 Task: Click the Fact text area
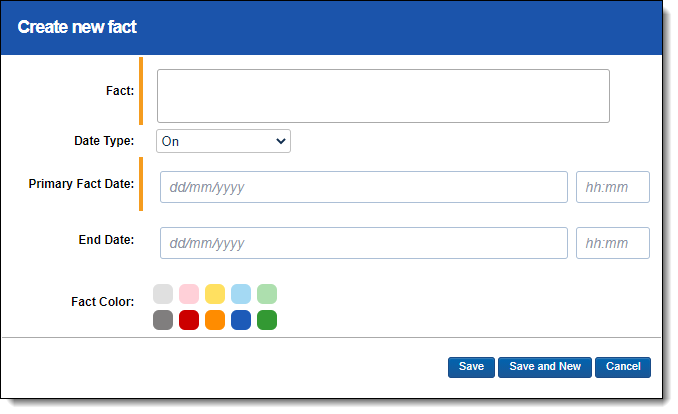[x=383, y=96]
